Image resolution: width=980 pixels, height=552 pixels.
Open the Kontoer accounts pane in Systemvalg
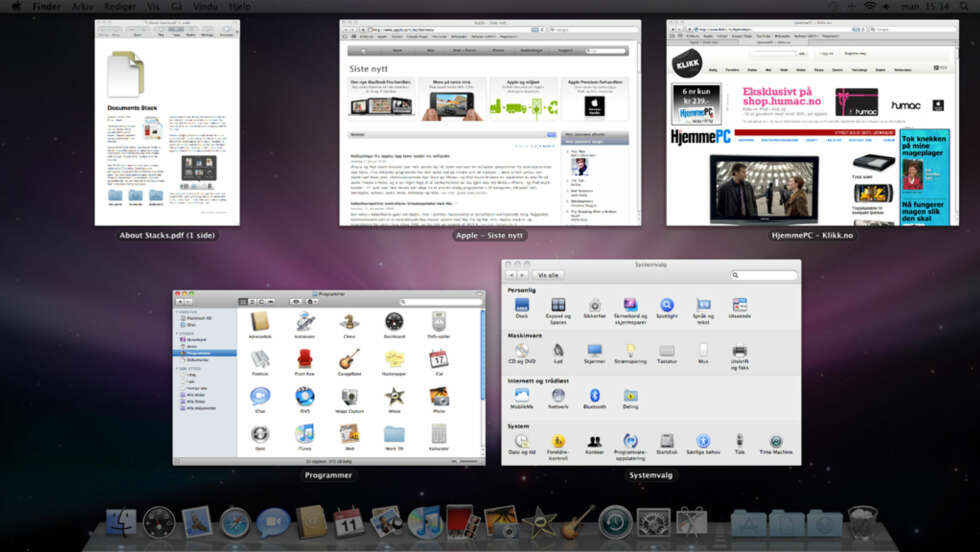(x=594, y=444)
